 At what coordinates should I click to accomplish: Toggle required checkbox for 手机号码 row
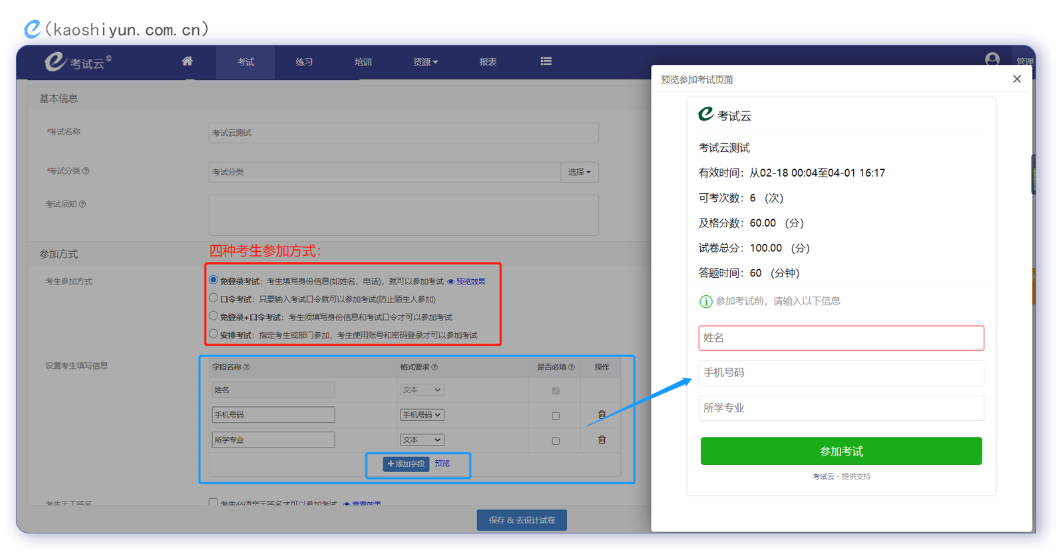[x=556, y=415]
